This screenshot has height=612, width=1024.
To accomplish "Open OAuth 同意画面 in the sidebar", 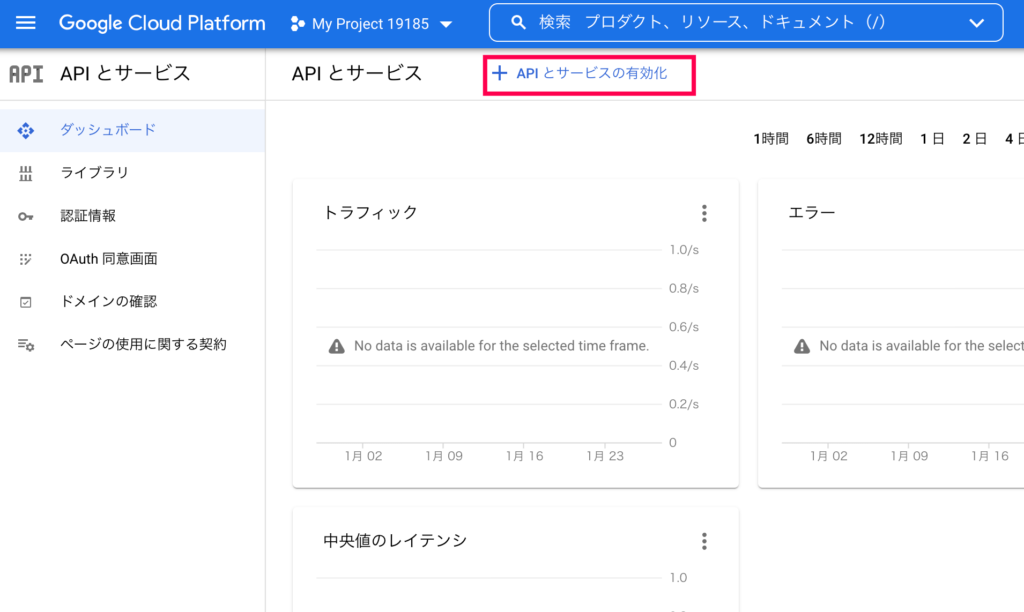I will pyautogui.click(x=133, y=259).
